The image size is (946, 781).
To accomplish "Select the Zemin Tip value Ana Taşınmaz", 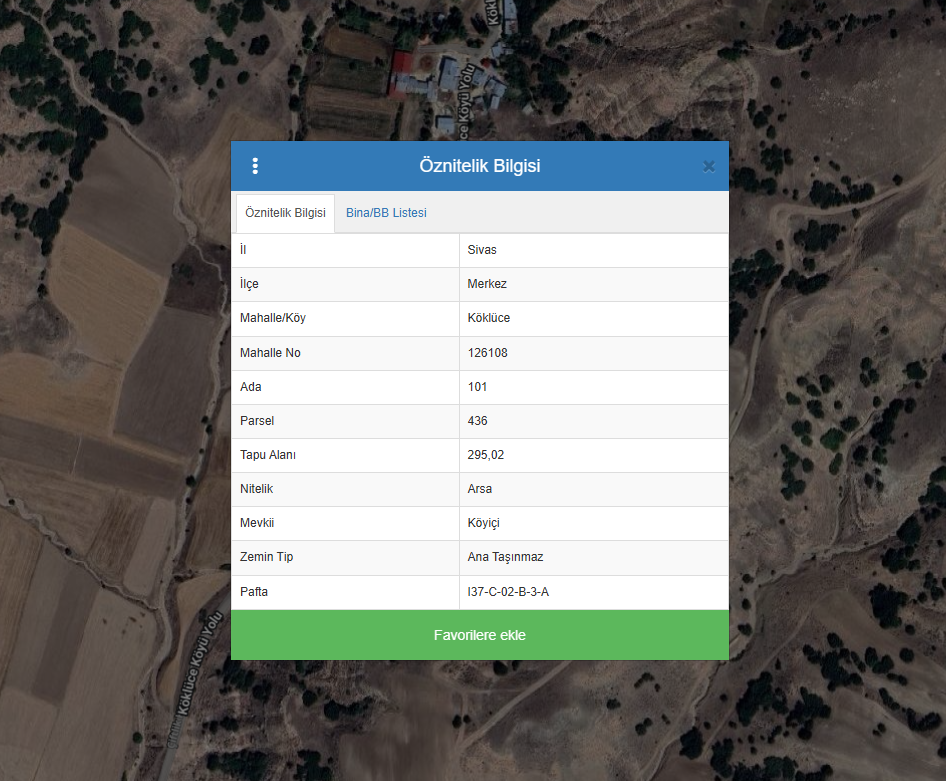I will pyautogui.click(x=505, y=557).
